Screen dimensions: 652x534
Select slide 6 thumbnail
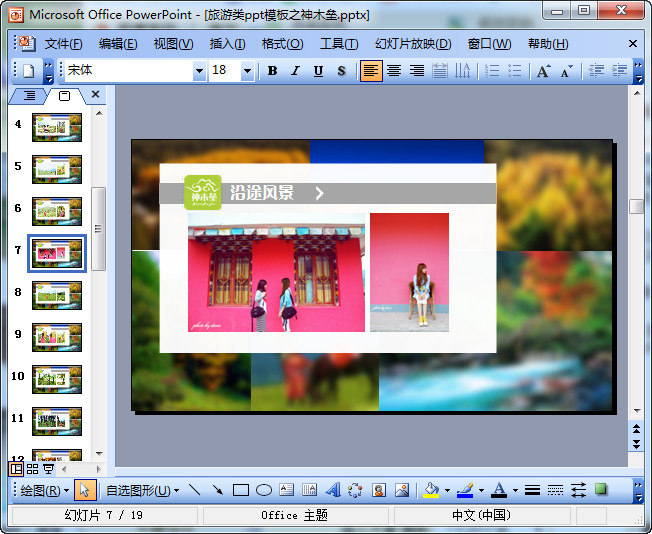[x=57, y=211]
